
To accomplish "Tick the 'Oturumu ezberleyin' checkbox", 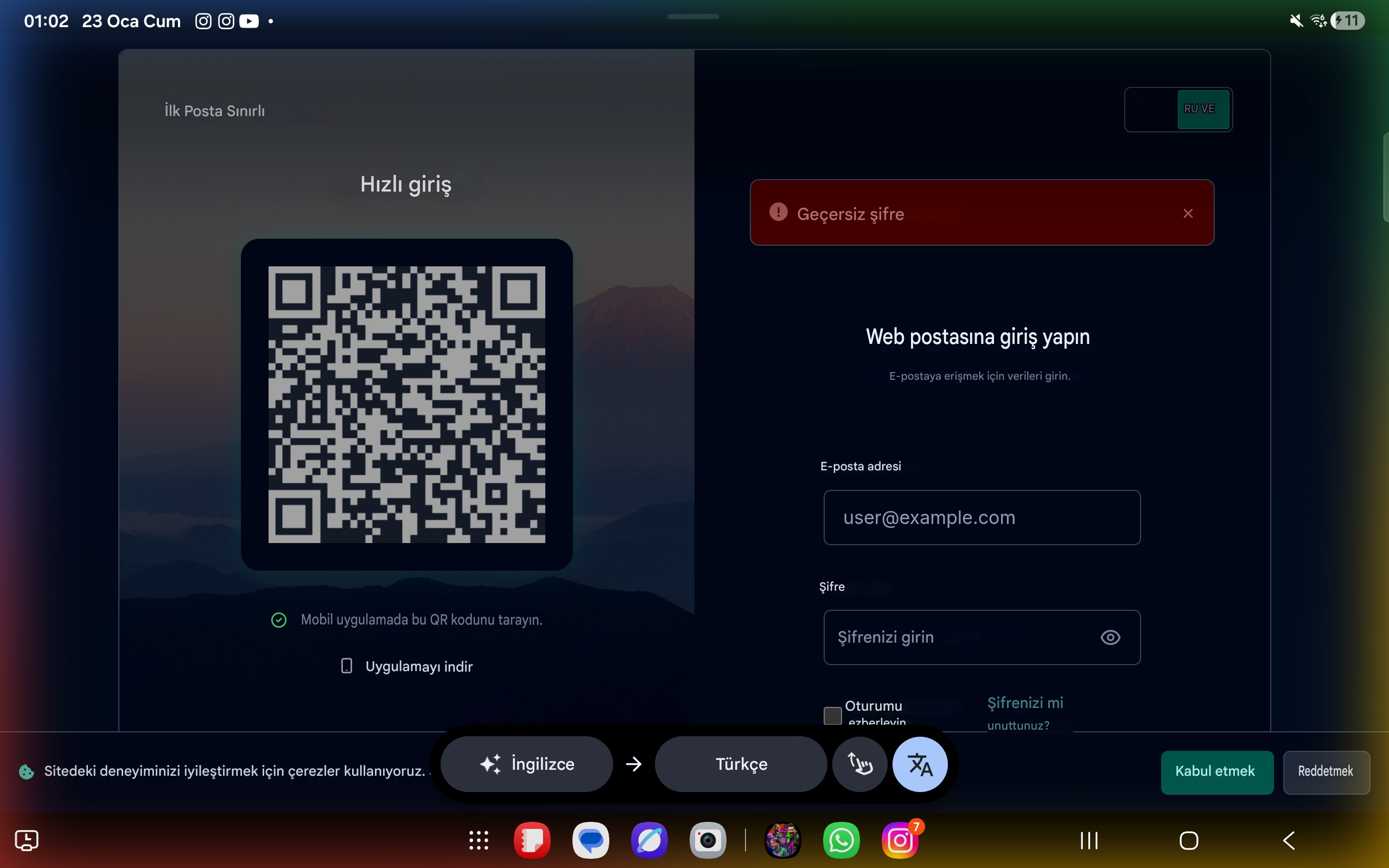I will tap(832, 716).
